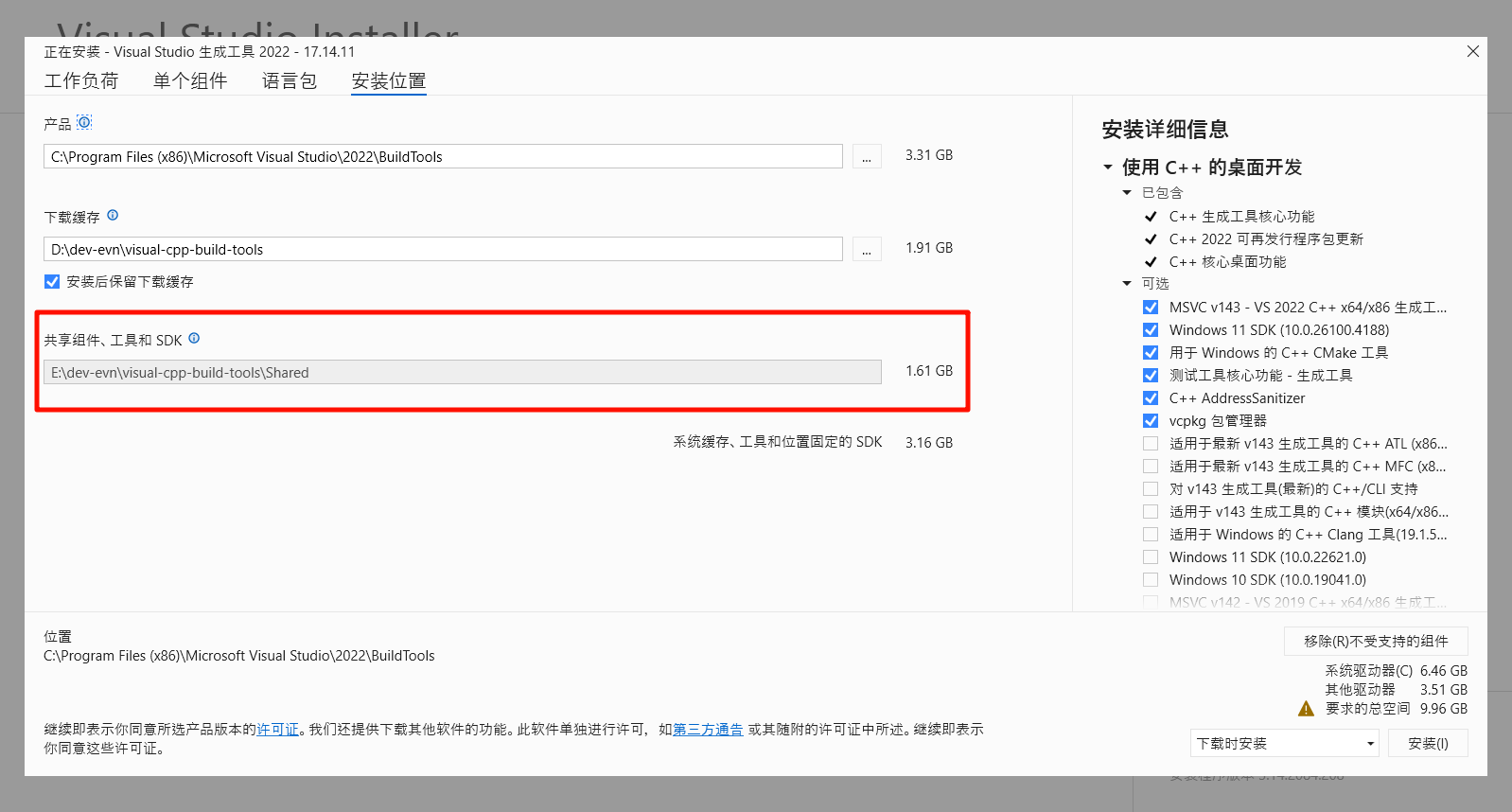Uncheck 用于 Windows 的 C++ CMake 工具

(1151, 352)
